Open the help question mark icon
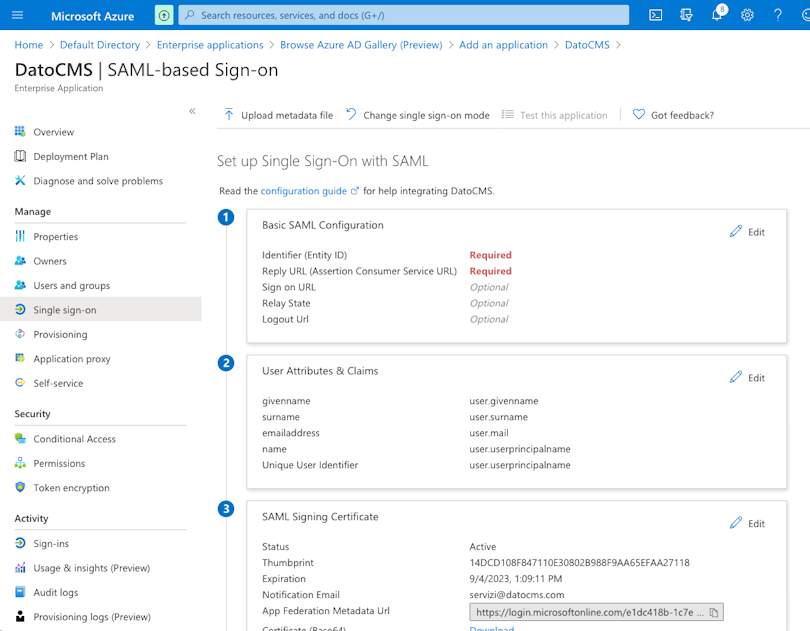The image size is (810, 631). coord(777,16)
